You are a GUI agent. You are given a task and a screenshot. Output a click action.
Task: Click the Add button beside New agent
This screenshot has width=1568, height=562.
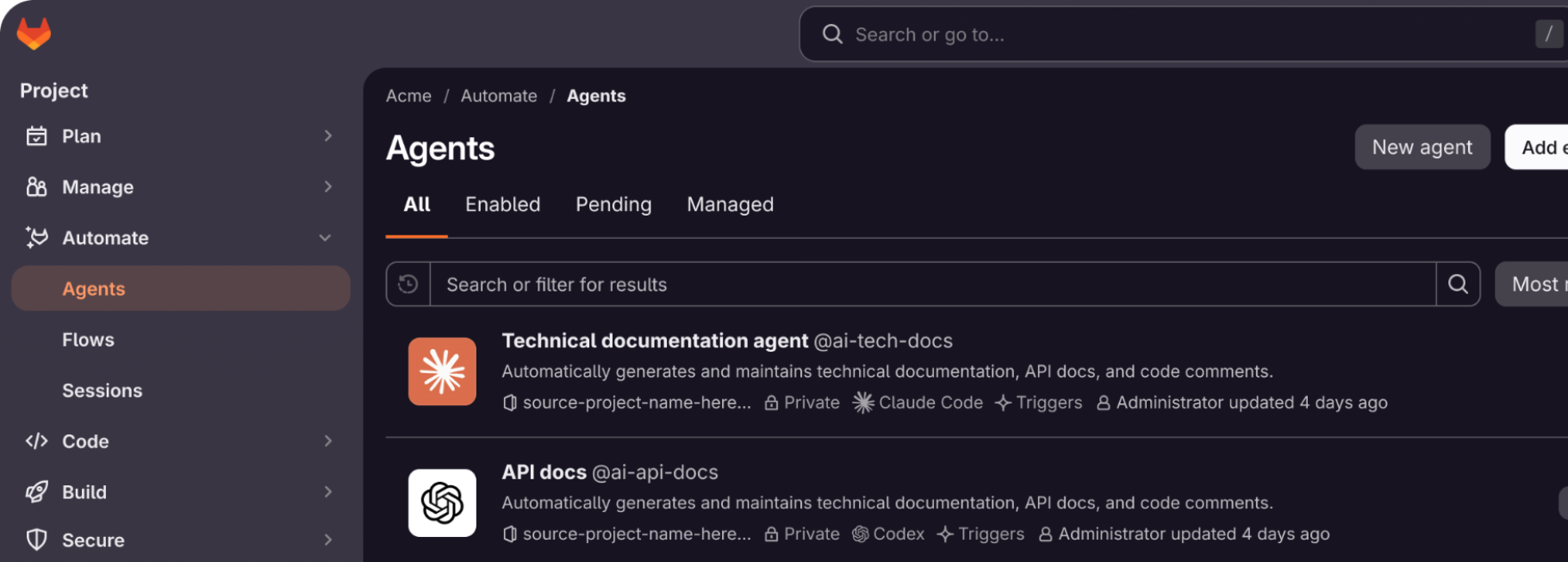(1537, 147)
